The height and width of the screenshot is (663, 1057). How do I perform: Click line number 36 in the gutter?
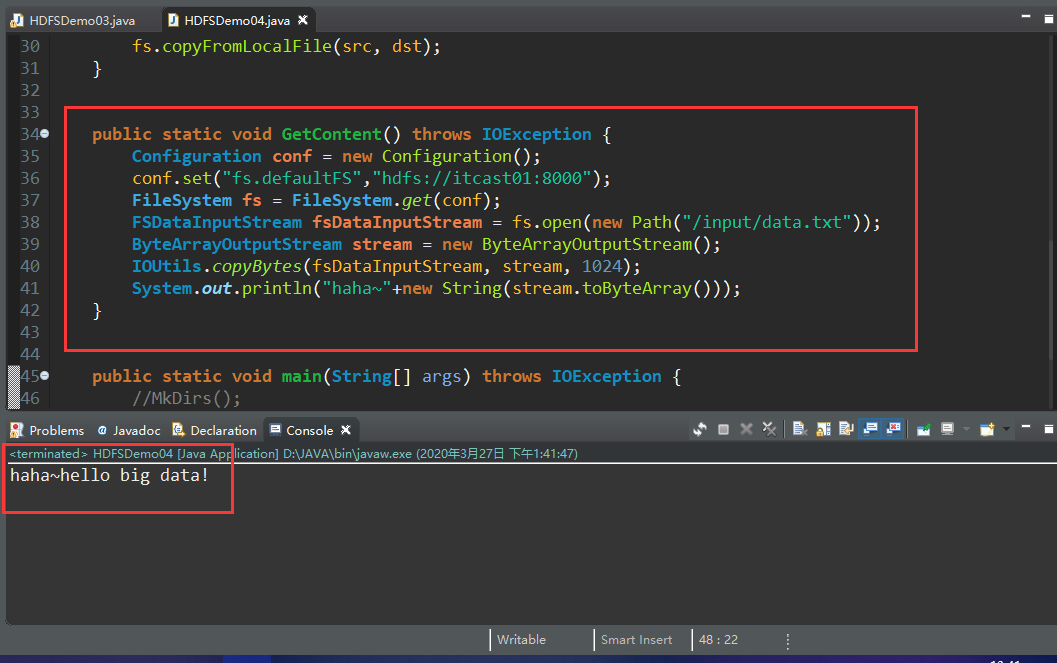click(x=30, y=178)
